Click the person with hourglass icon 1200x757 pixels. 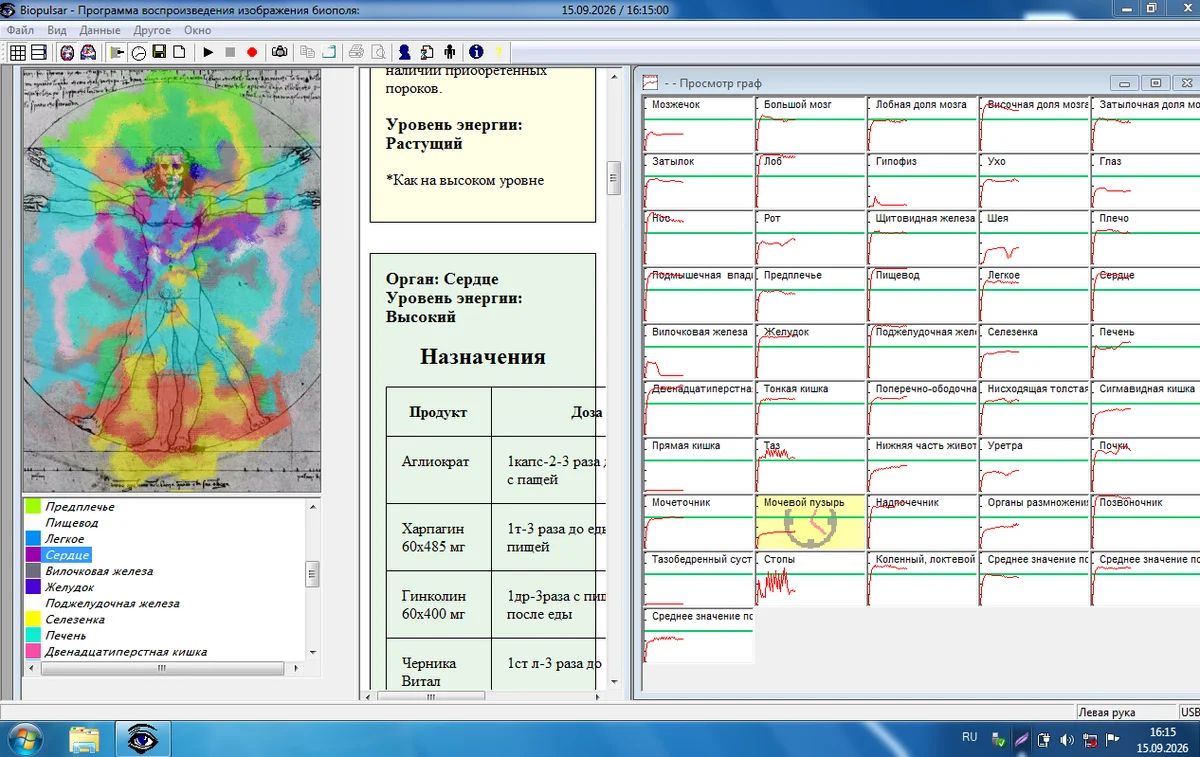(x=427, y=52)
